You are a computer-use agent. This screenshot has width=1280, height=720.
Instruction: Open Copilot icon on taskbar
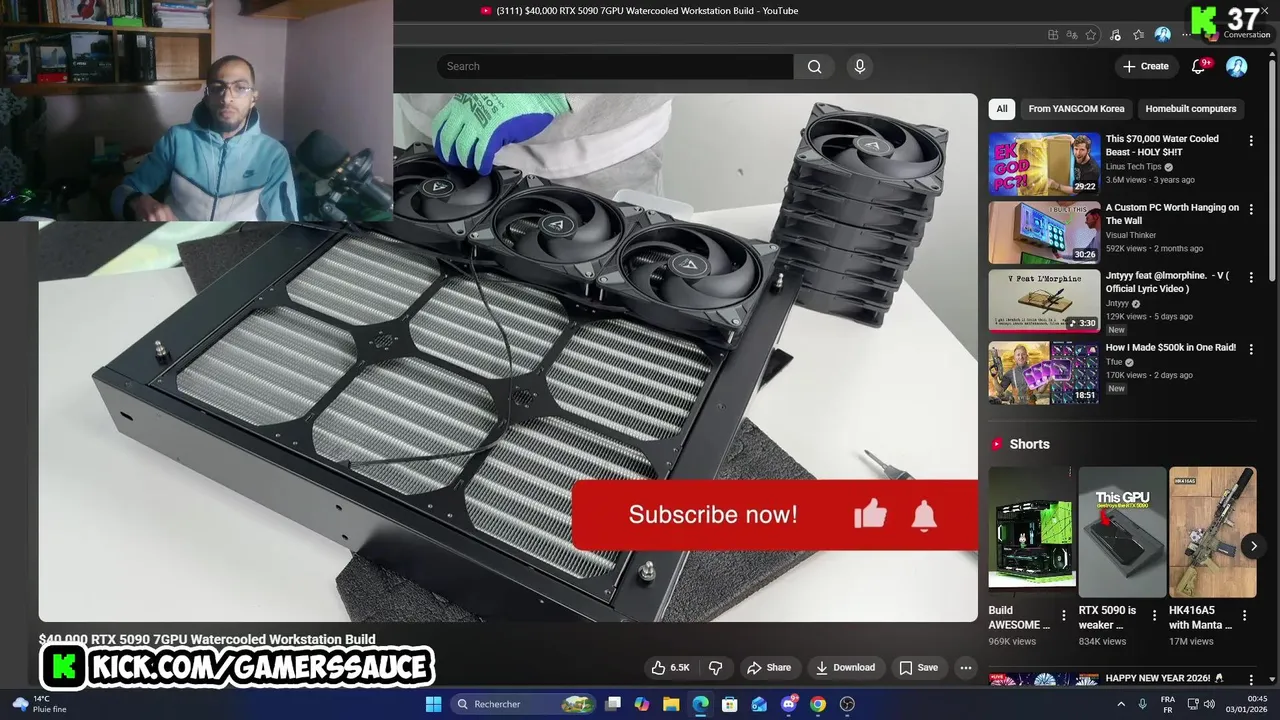click(642, 704)
